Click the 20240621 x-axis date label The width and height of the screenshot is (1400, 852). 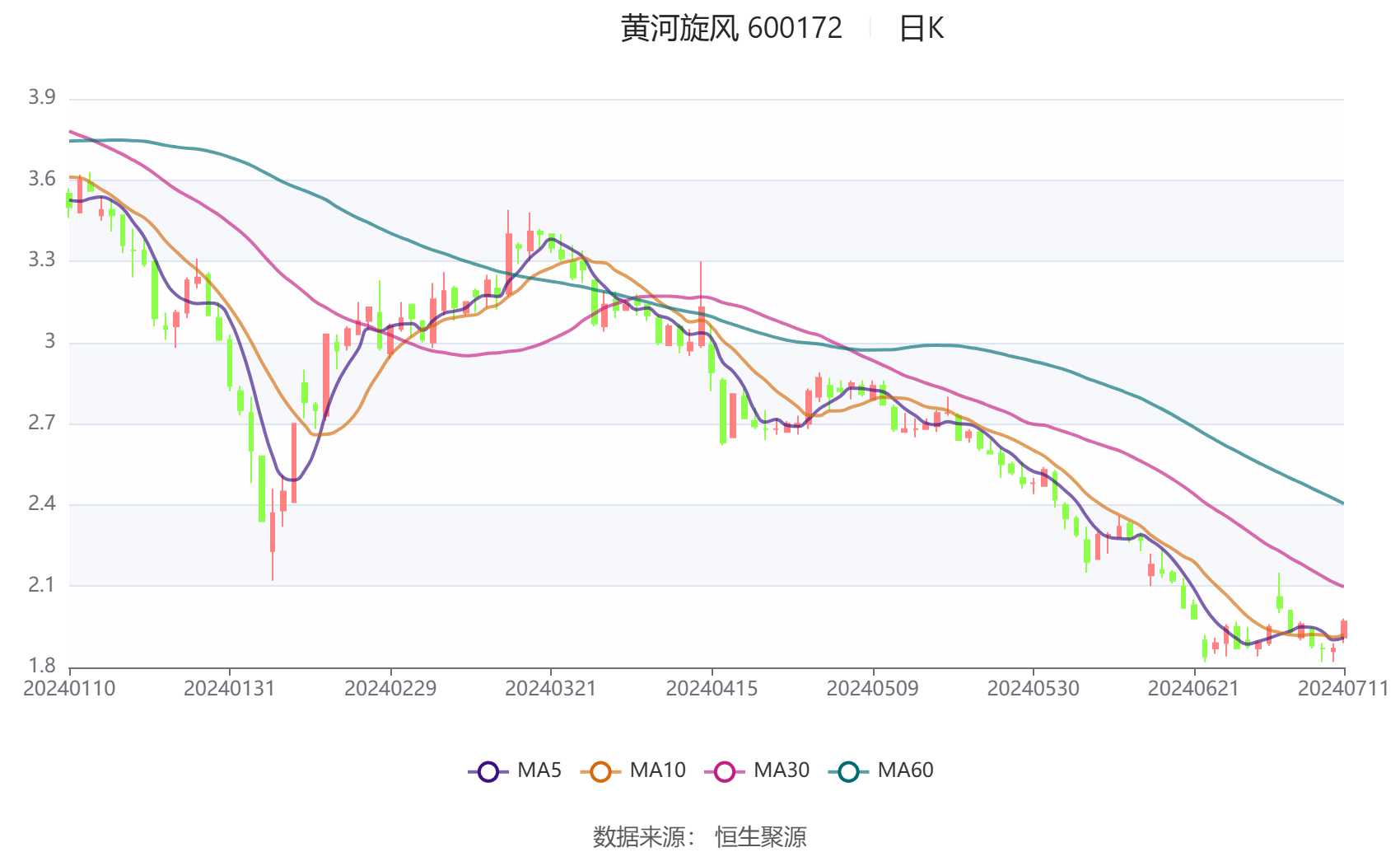pyautogui.click(x=1193, y=688)
